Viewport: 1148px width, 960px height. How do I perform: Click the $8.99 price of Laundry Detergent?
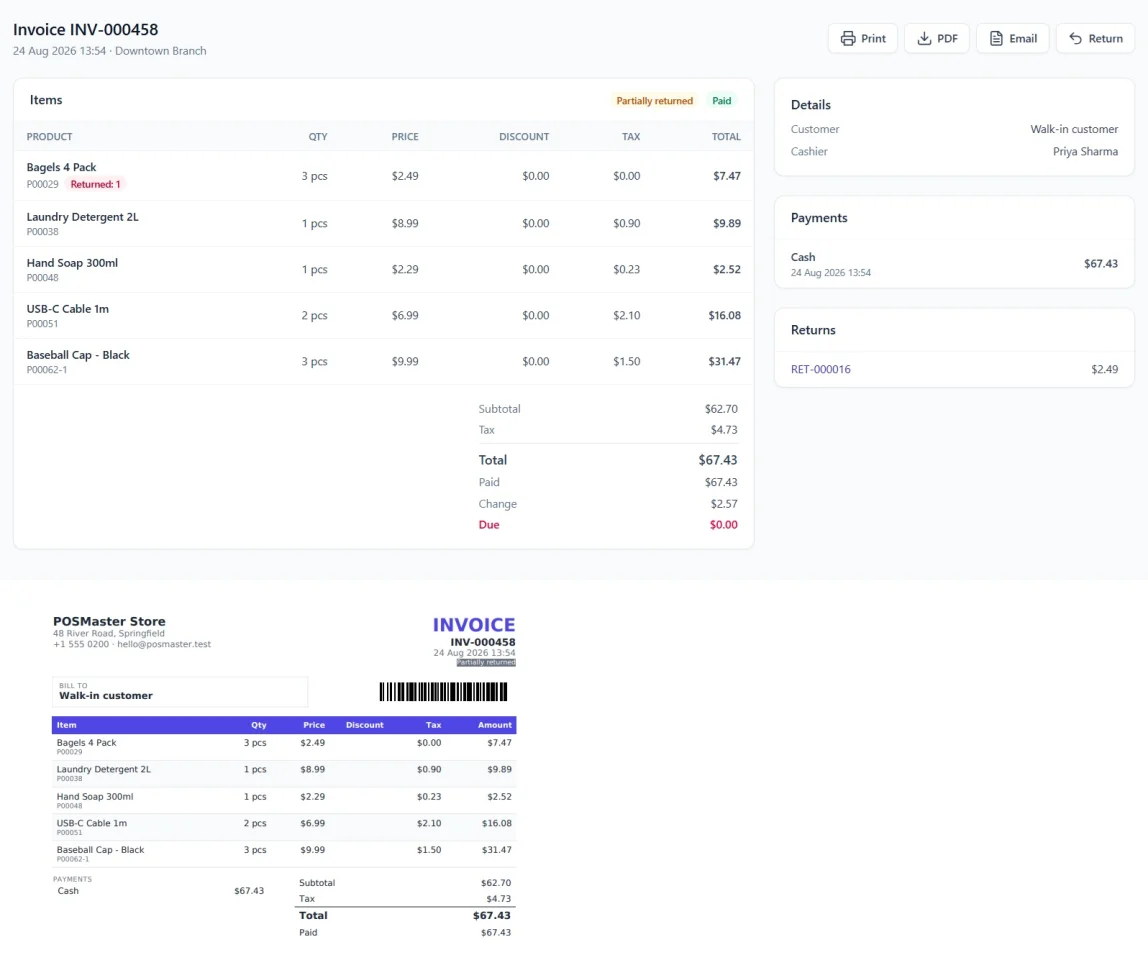(405, 223)
